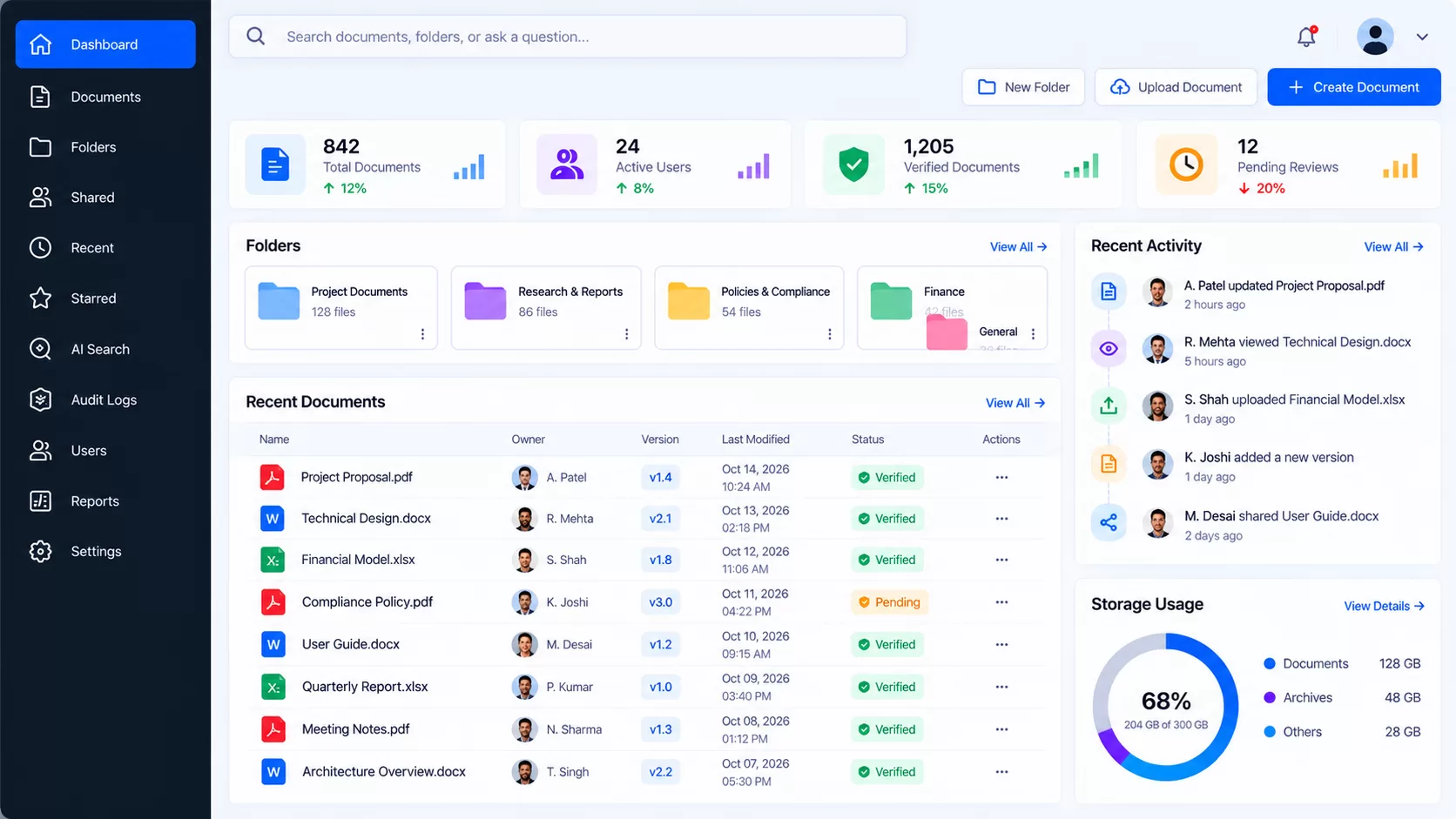
Task: Click the purple Research & Reports folder icon
Action: [x=485, y=301]
